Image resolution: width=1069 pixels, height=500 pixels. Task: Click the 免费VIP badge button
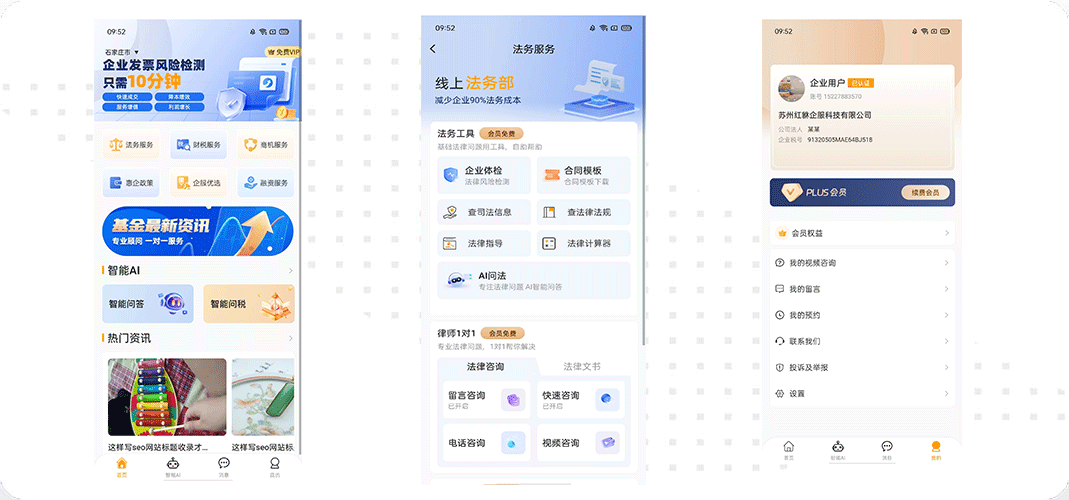point(282,51)
